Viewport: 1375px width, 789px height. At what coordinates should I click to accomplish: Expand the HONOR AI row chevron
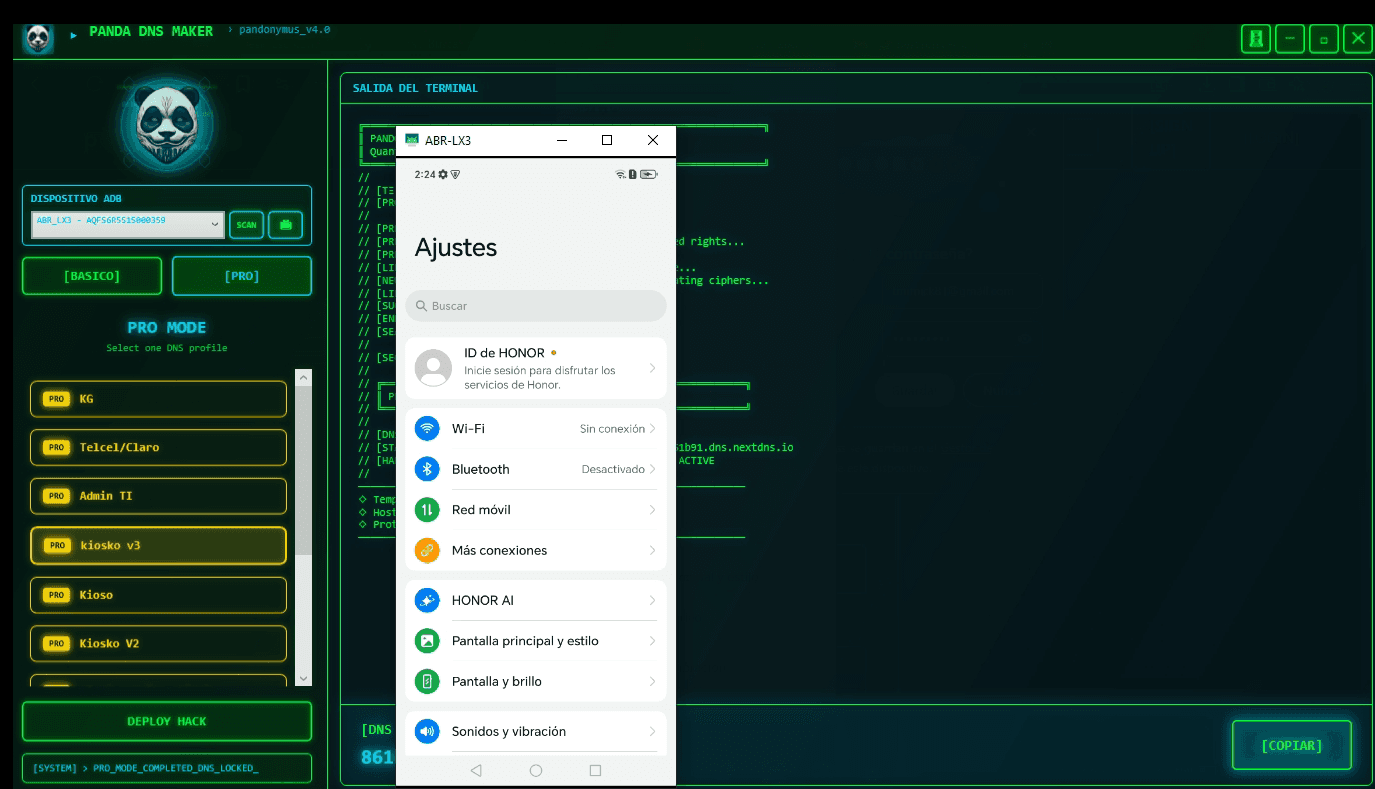[652, 600]
